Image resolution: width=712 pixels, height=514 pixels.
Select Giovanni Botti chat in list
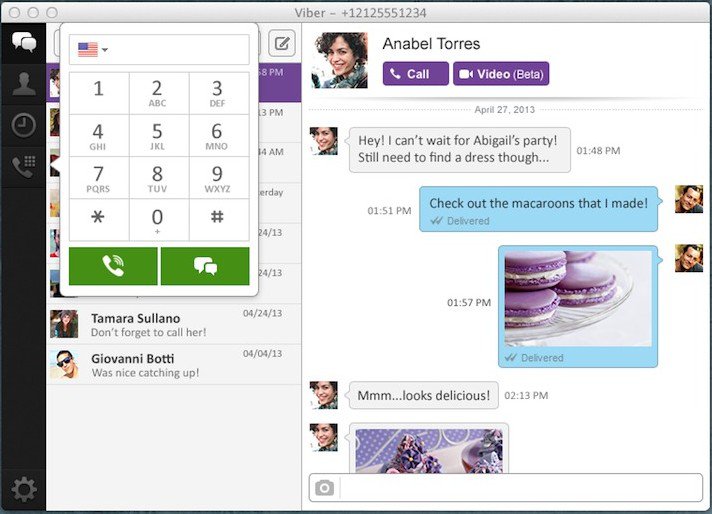click(174, 365)
